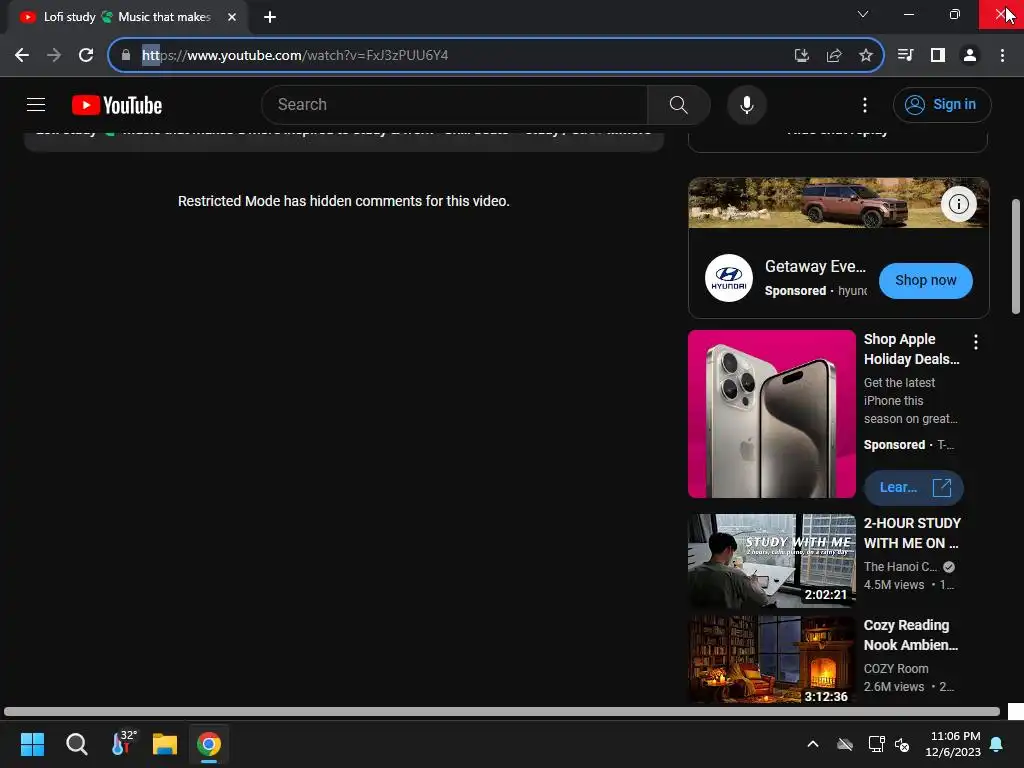Toggle Chrome side panel
The image size is (1024, 768).
click(x=938, y=55)
